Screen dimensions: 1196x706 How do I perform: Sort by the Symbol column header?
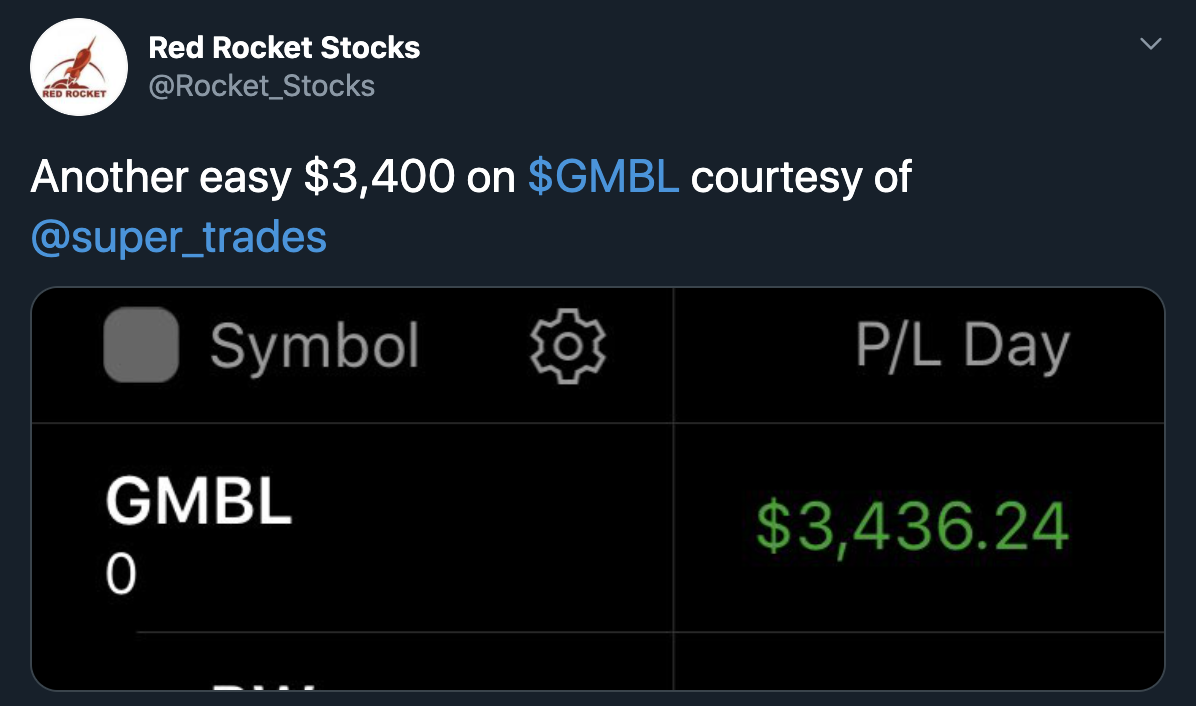click(314, 346)
